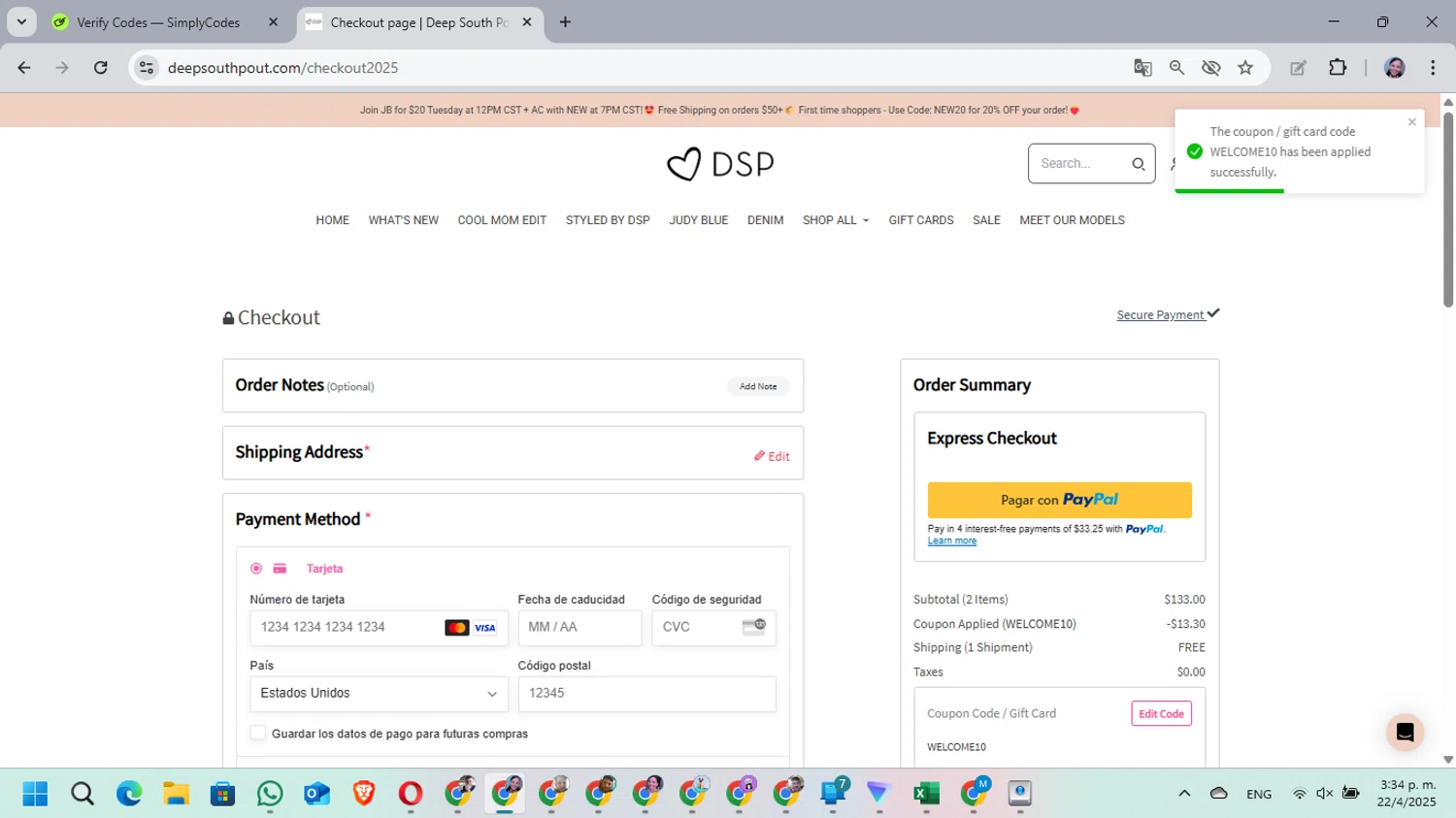Click the volume icon in system tray
Image resolution: width=1456 pixels, height=818 pixels.
pyautogui.click(x=1324, y=793)
